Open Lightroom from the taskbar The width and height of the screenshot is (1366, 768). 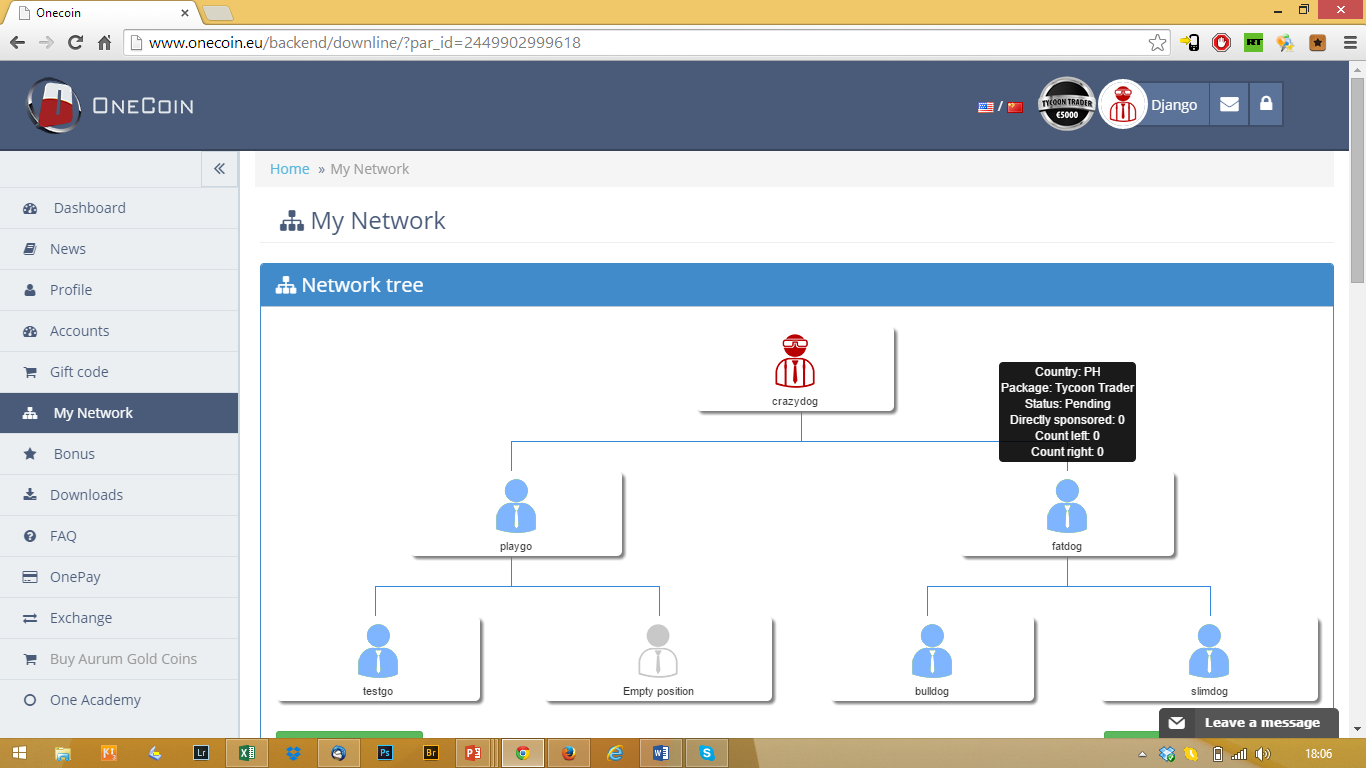point(201,753)
